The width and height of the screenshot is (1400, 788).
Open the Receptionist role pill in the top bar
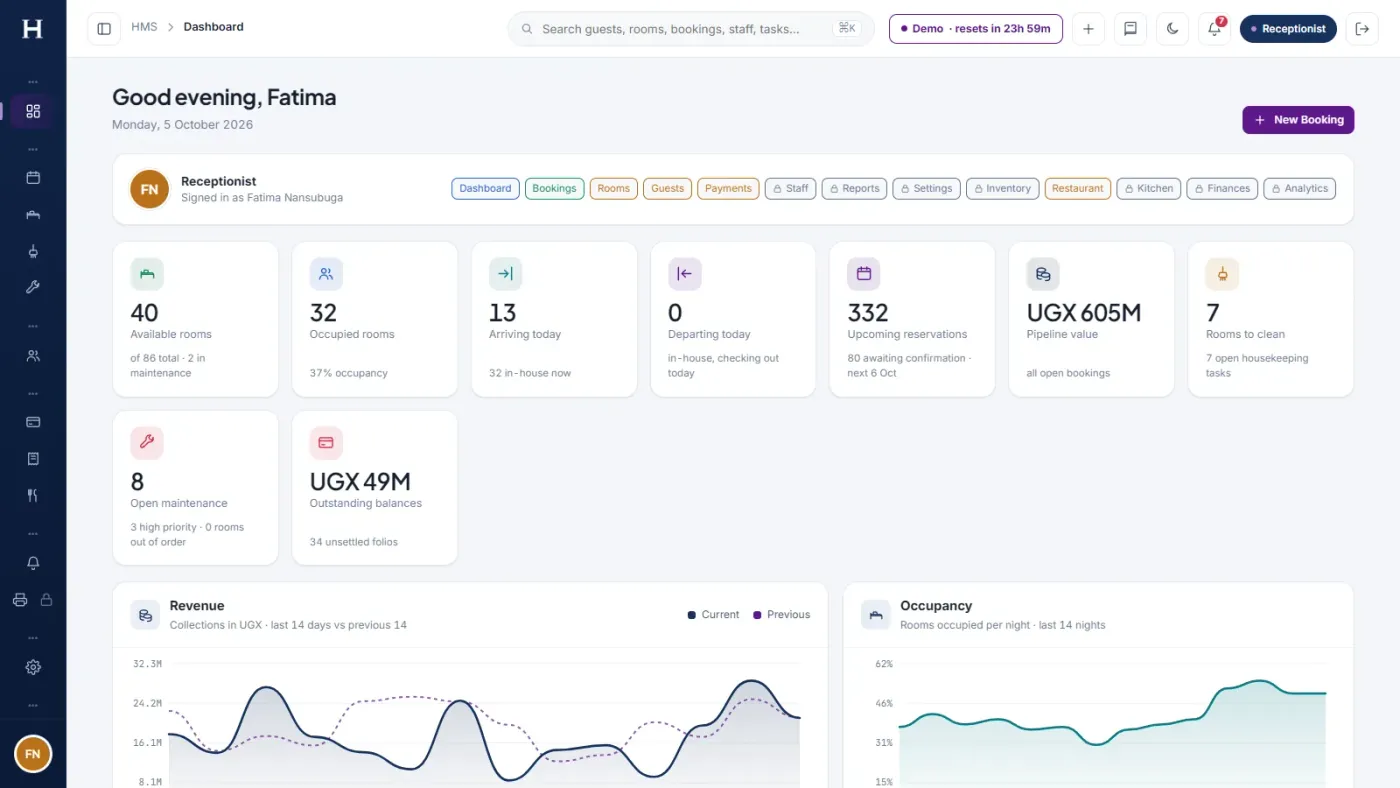point(1288,29)
